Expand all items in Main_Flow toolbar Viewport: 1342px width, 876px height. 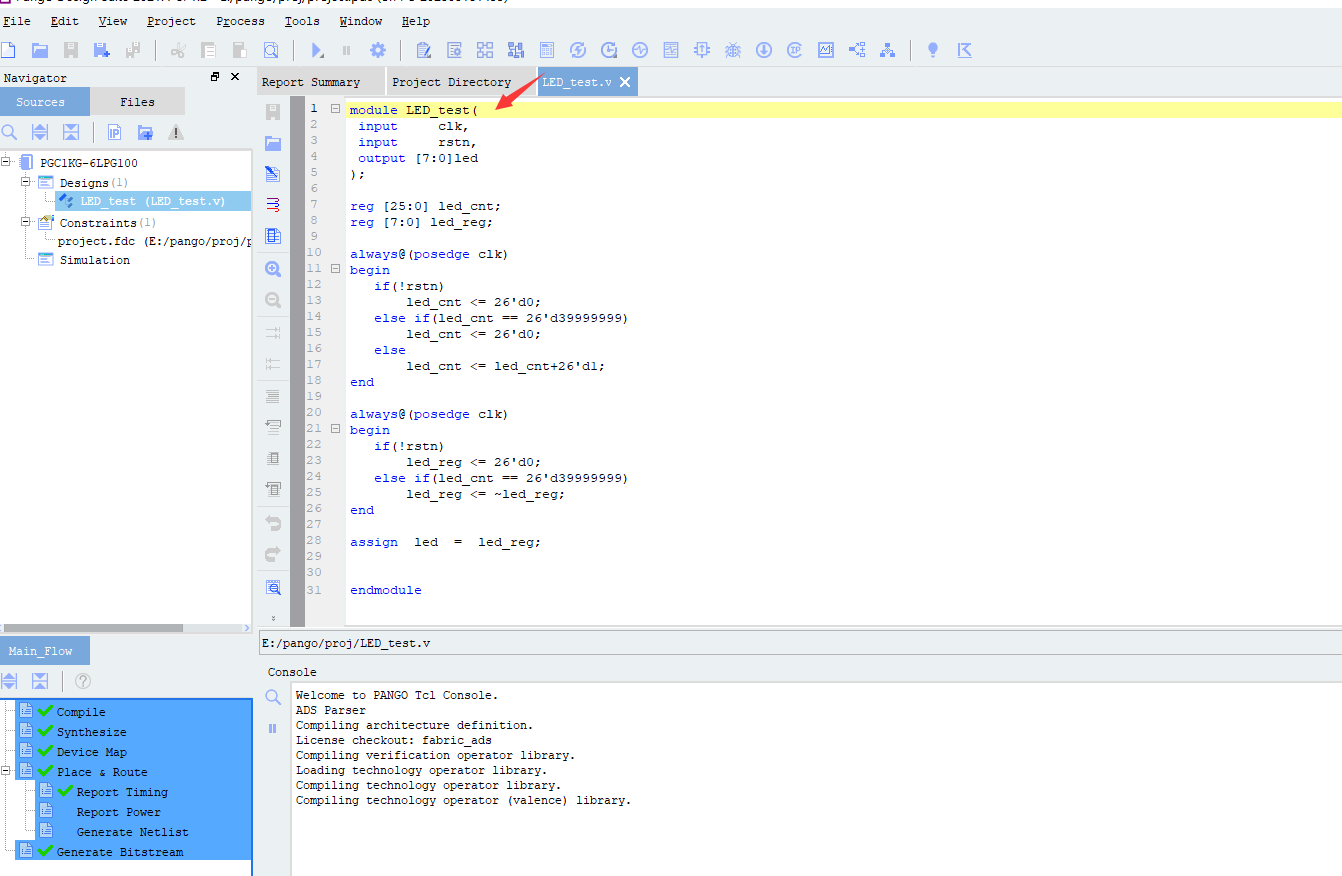9,681
